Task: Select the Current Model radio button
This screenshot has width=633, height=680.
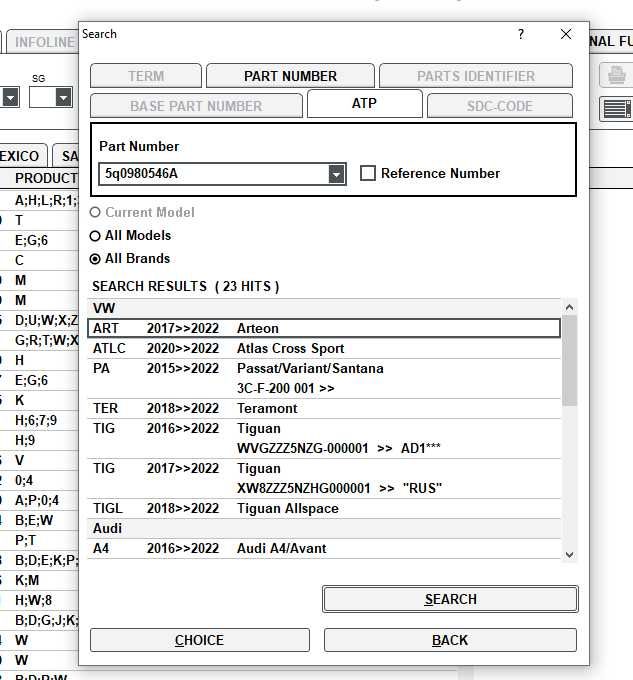Action: [95, 212]
